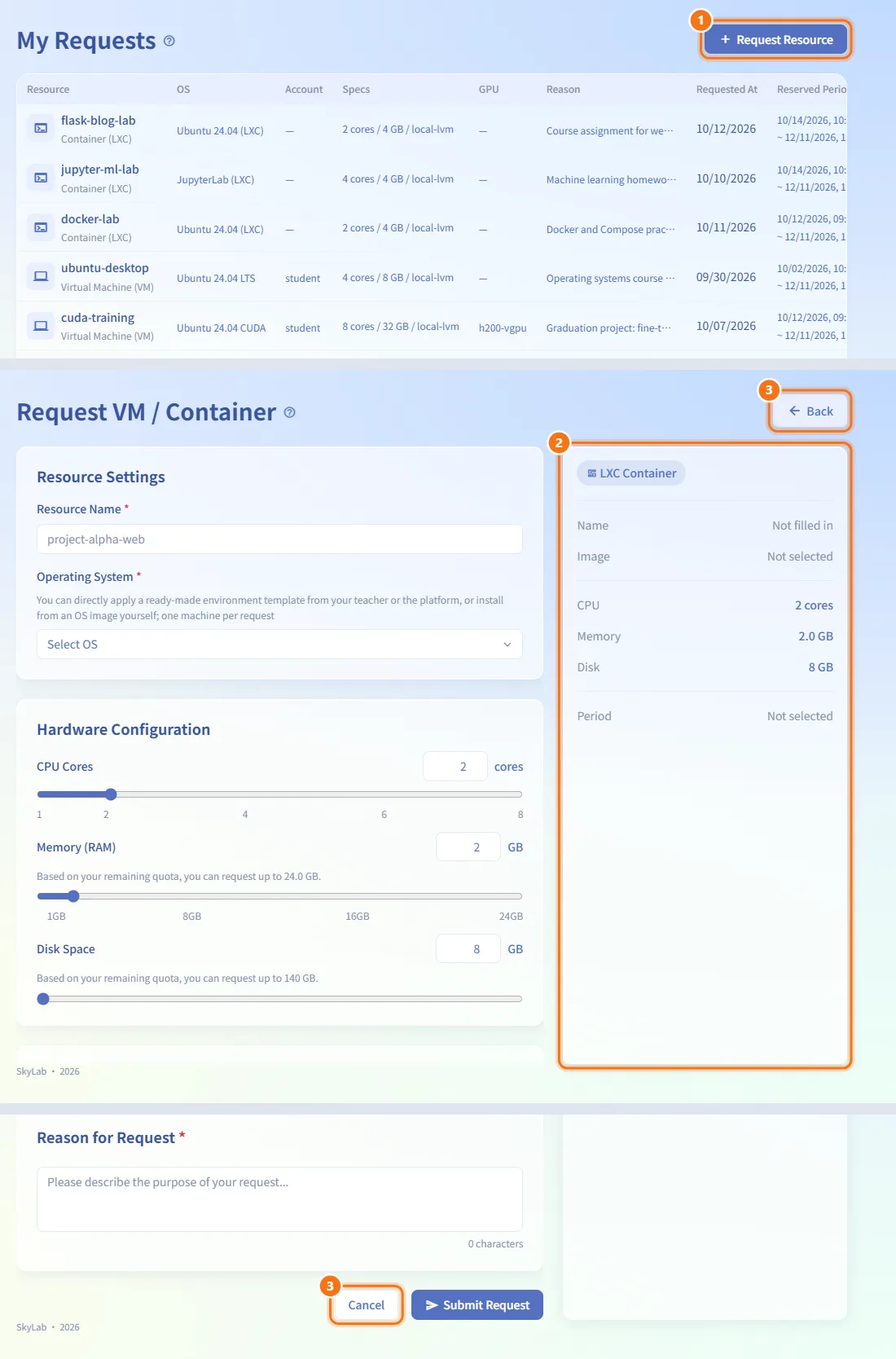Click the container icon for jupyter-ml-lab

click(41, 178)
